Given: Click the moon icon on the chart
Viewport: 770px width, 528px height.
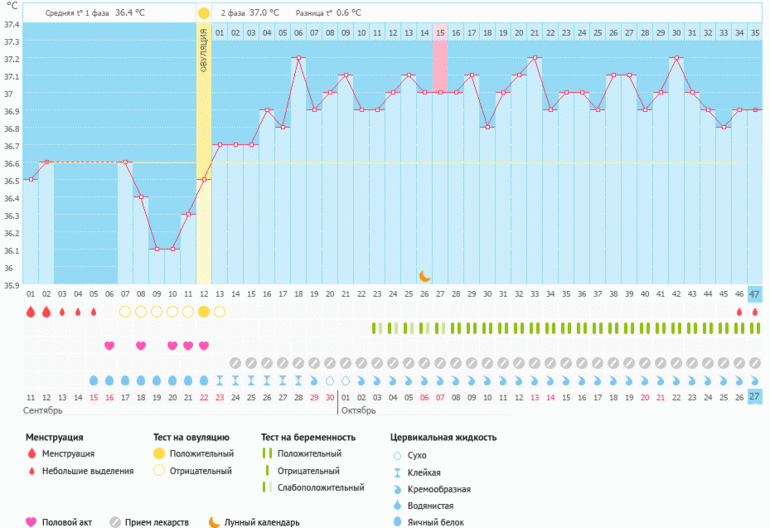Looking at the screenshot, I should click(x=424, y=275).
